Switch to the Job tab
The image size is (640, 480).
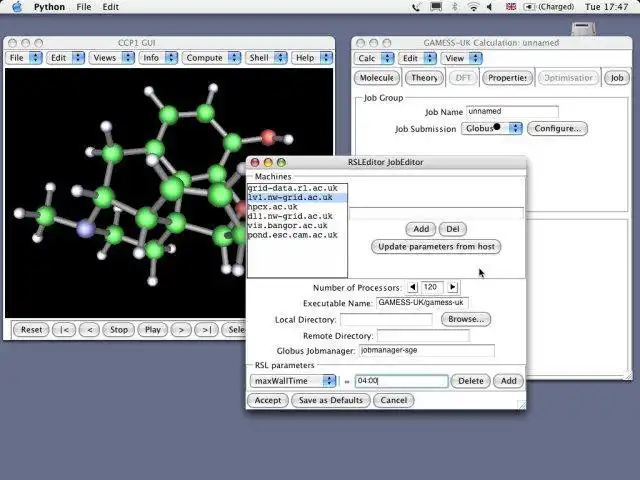617,78
